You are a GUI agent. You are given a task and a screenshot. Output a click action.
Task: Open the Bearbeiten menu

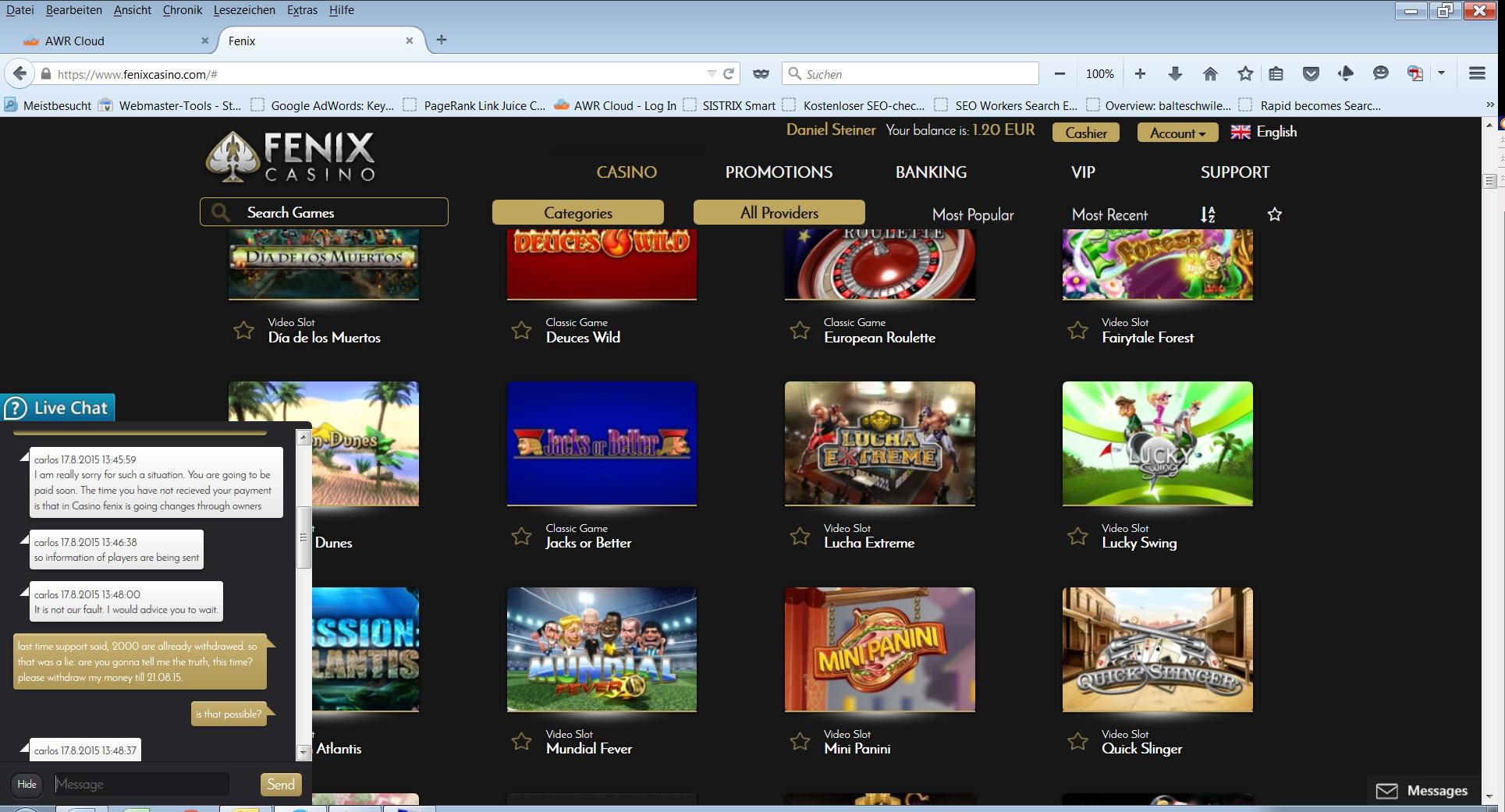74,10
